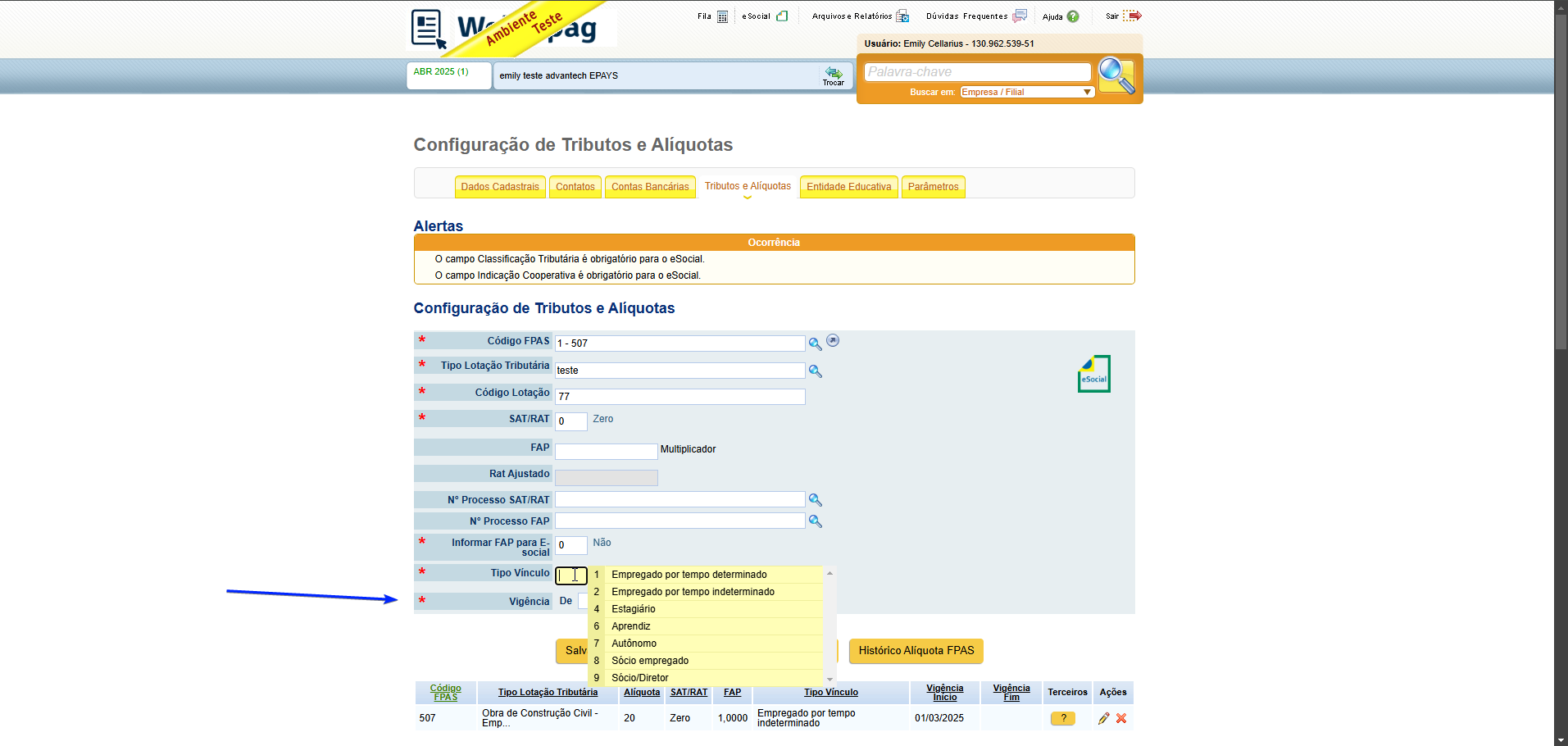Click the magnifier next to Código FPAS
The width and height of the screenshot is (1568, 746).
[815, 343]
